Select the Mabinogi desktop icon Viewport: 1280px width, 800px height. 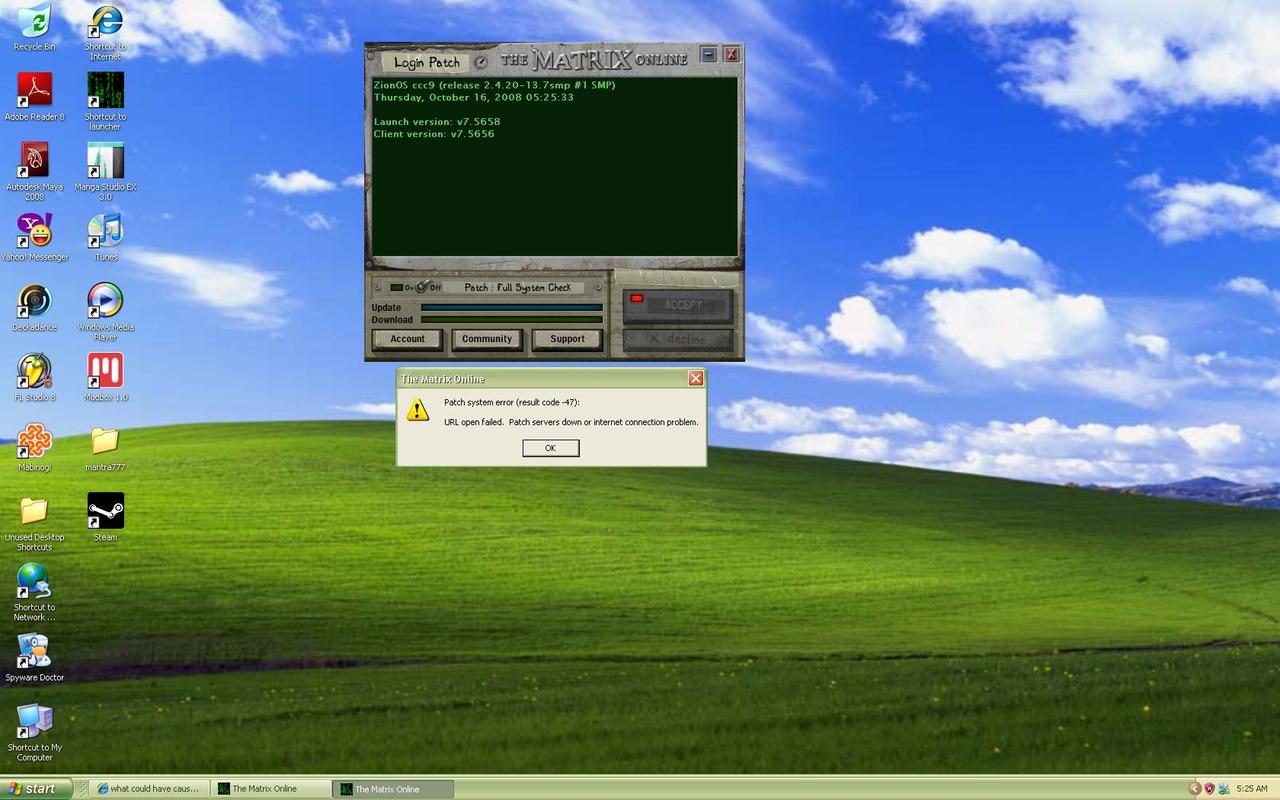pyautogui.click(x=34, y=447)
